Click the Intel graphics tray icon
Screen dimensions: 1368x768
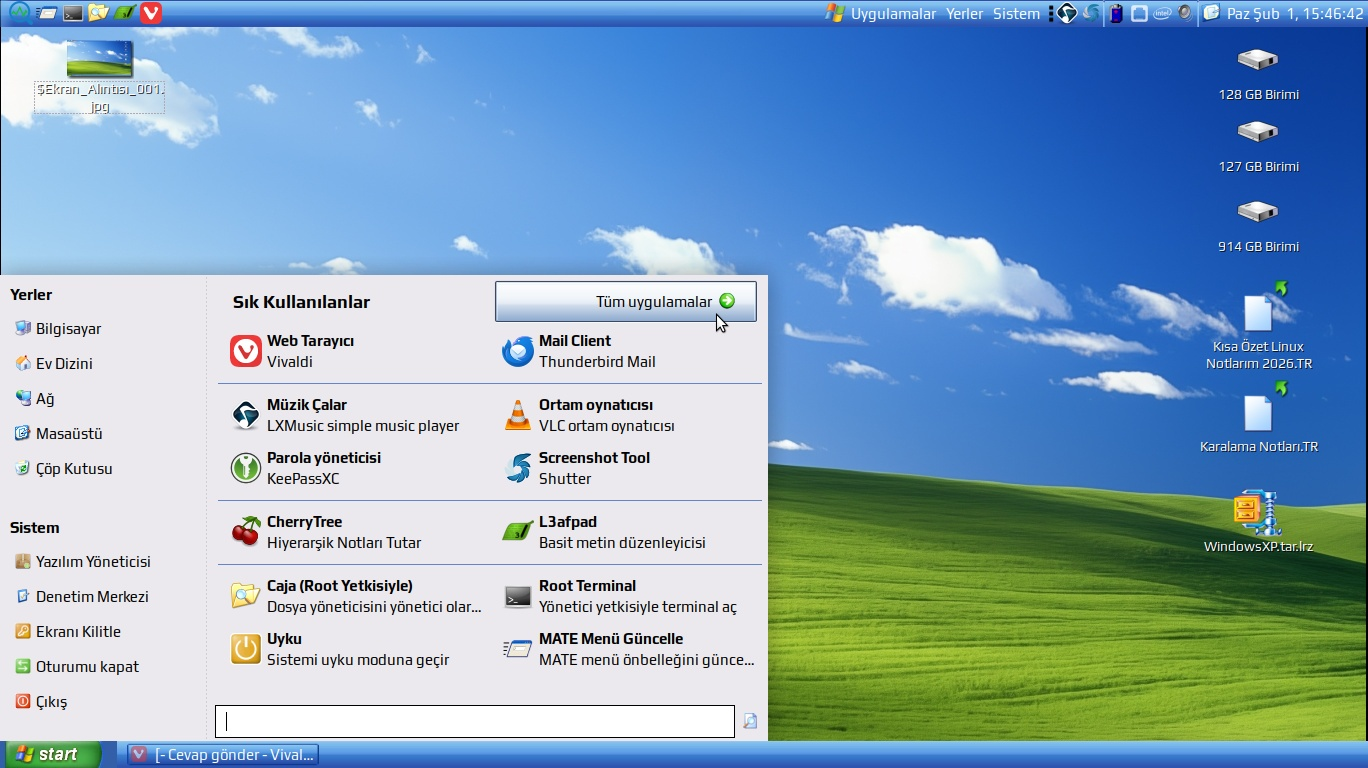tap(1162, 13)
